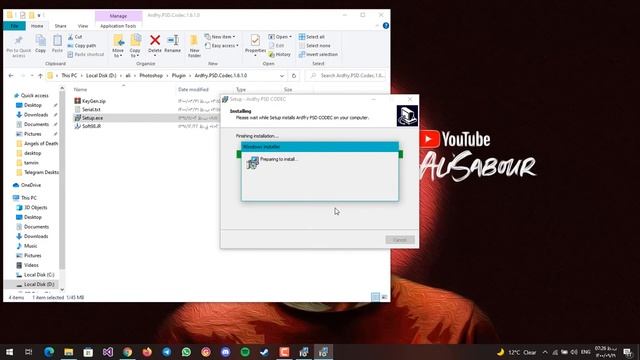Click Cut in Clipboard group
The image size is (640, 360).
pos(75,37)
